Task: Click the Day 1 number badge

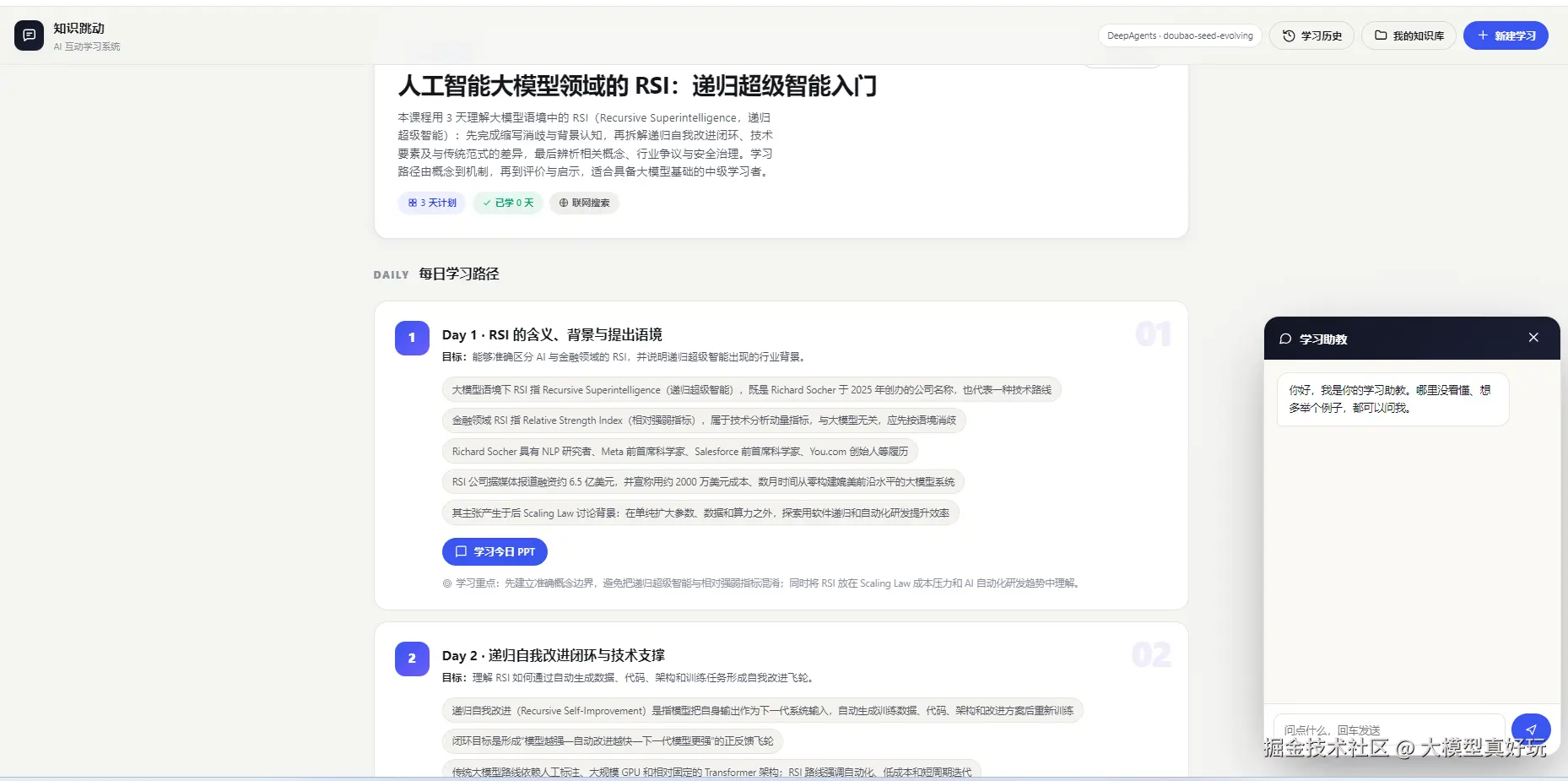Action: pos(412,338)
